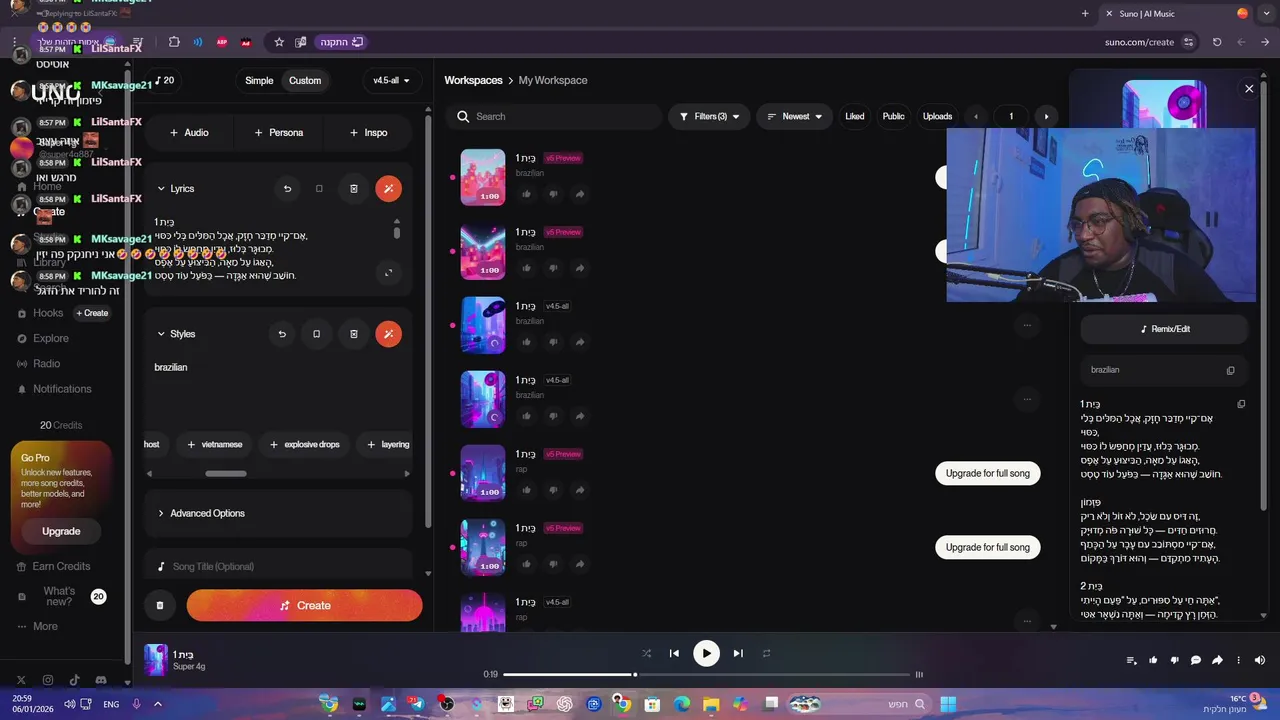Switch to Simple mode
The height and width of the screenshot is (720, 1280).
tap(259, 80)
